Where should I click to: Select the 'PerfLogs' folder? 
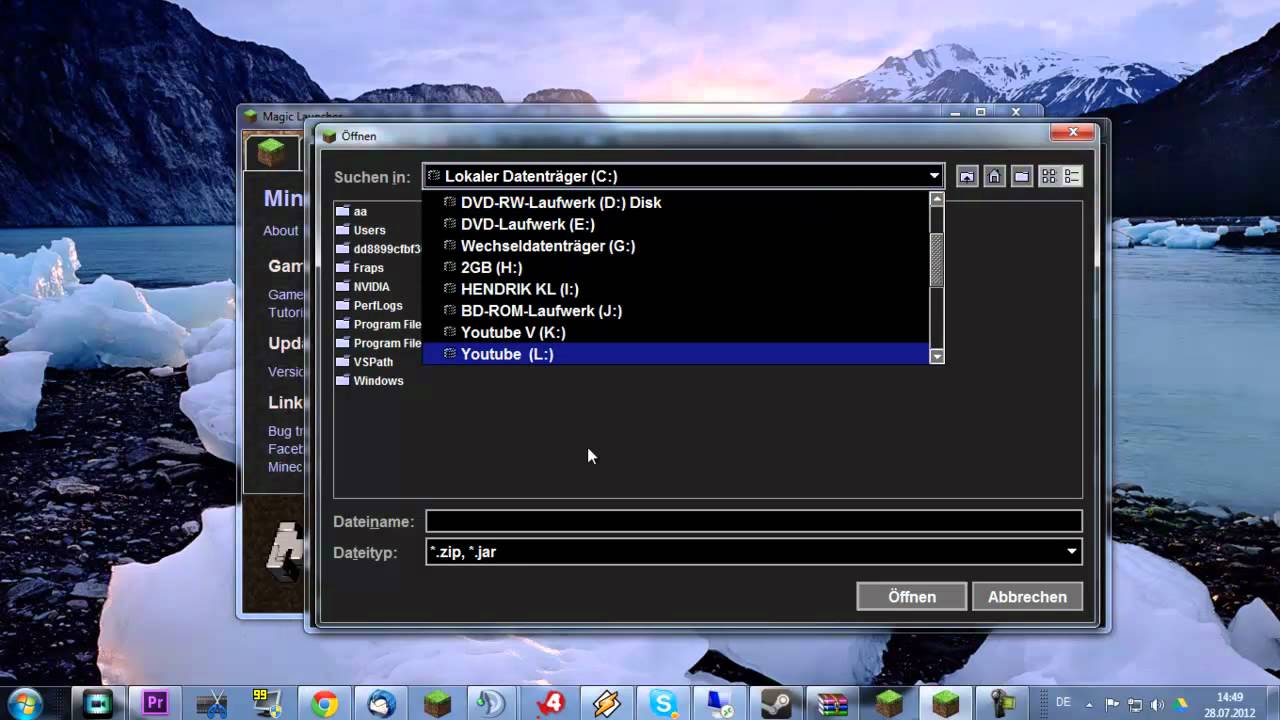(370, 306)
